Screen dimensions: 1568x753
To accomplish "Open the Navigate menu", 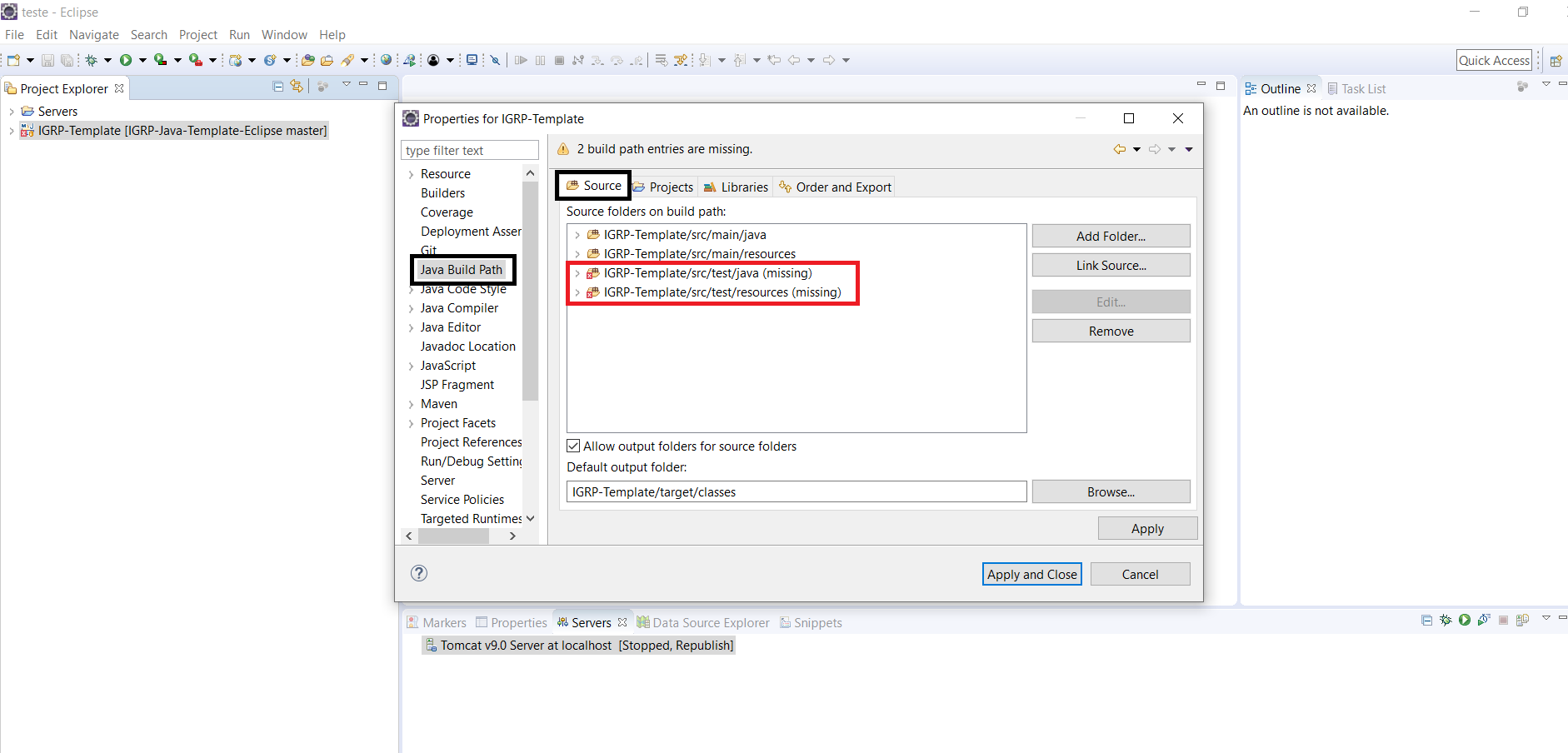I will (94, 34).
